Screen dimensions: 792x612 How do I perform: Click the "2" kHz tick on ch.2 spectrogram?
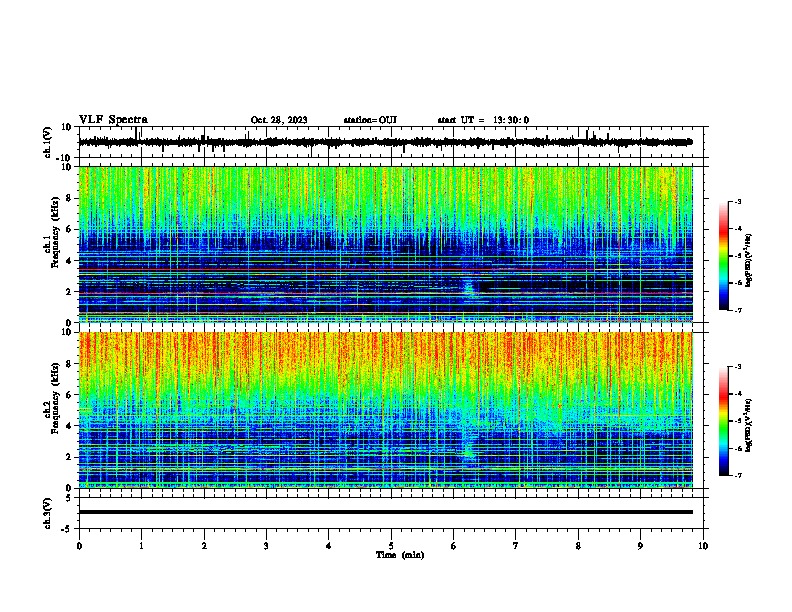69,457
